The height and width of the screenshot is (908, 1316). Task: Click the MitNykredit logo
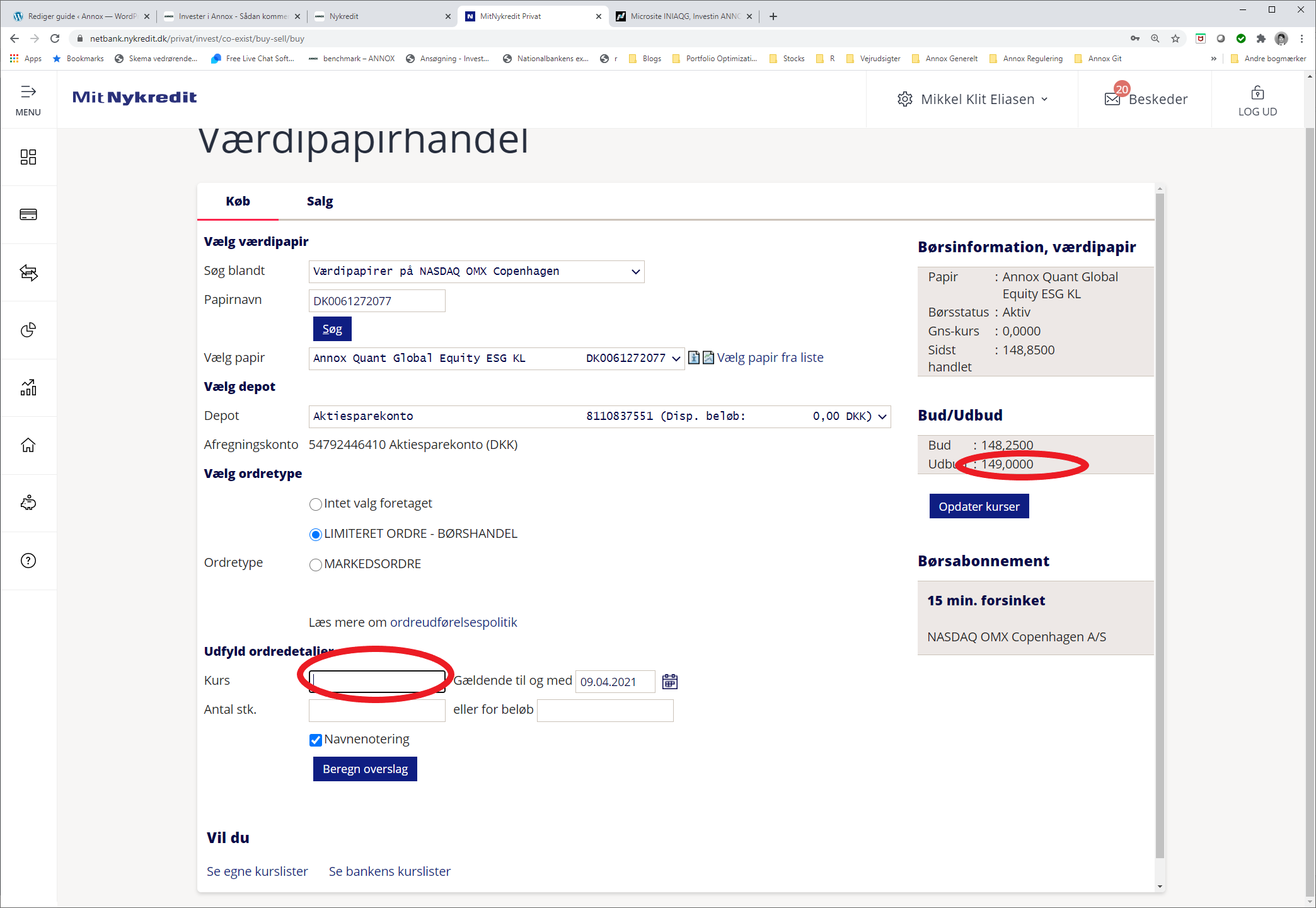[134, 97]
